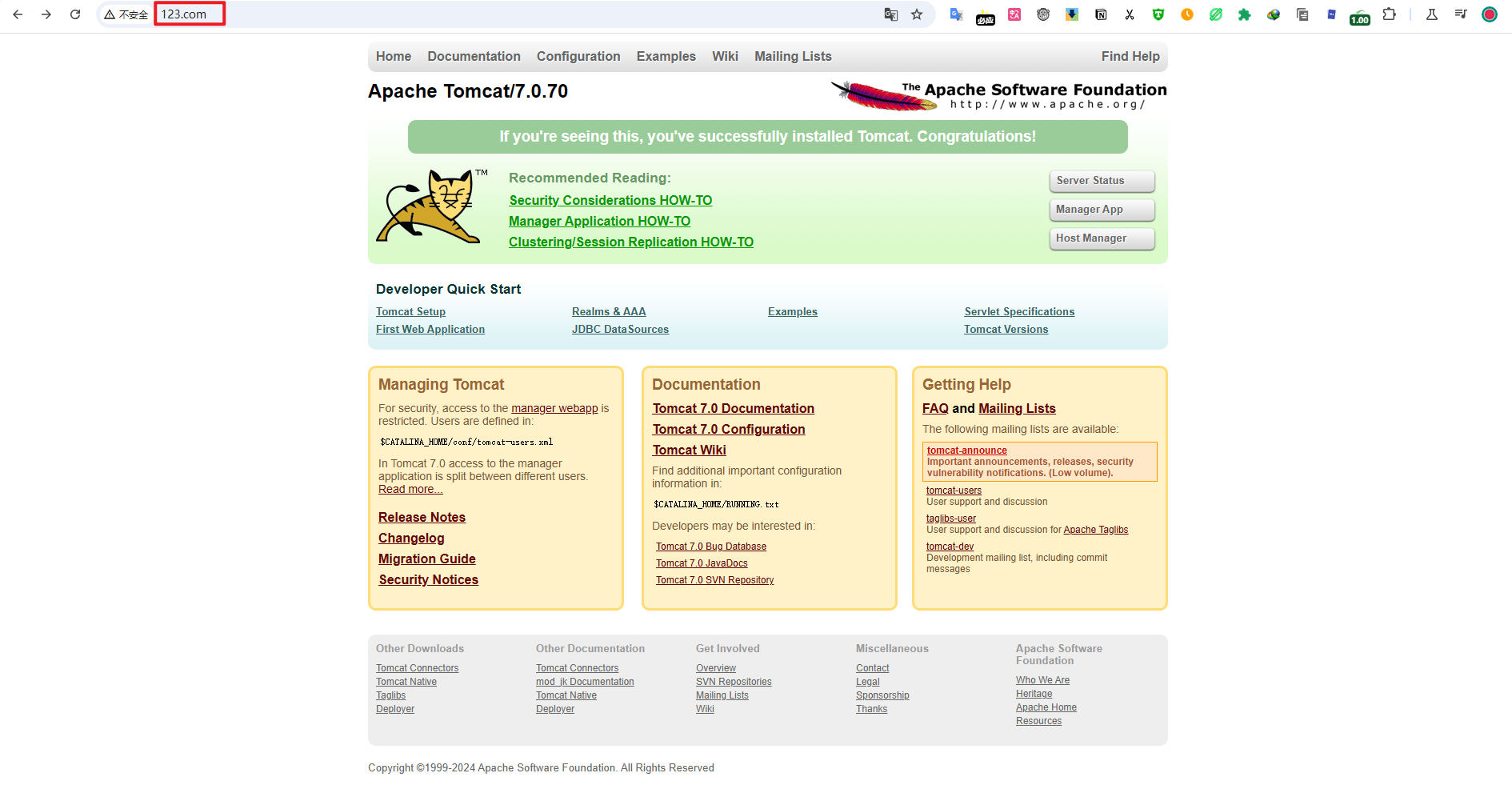Open the FAQ link under Getting Help
Screen dimensions: 1512x785
point(935,408)
